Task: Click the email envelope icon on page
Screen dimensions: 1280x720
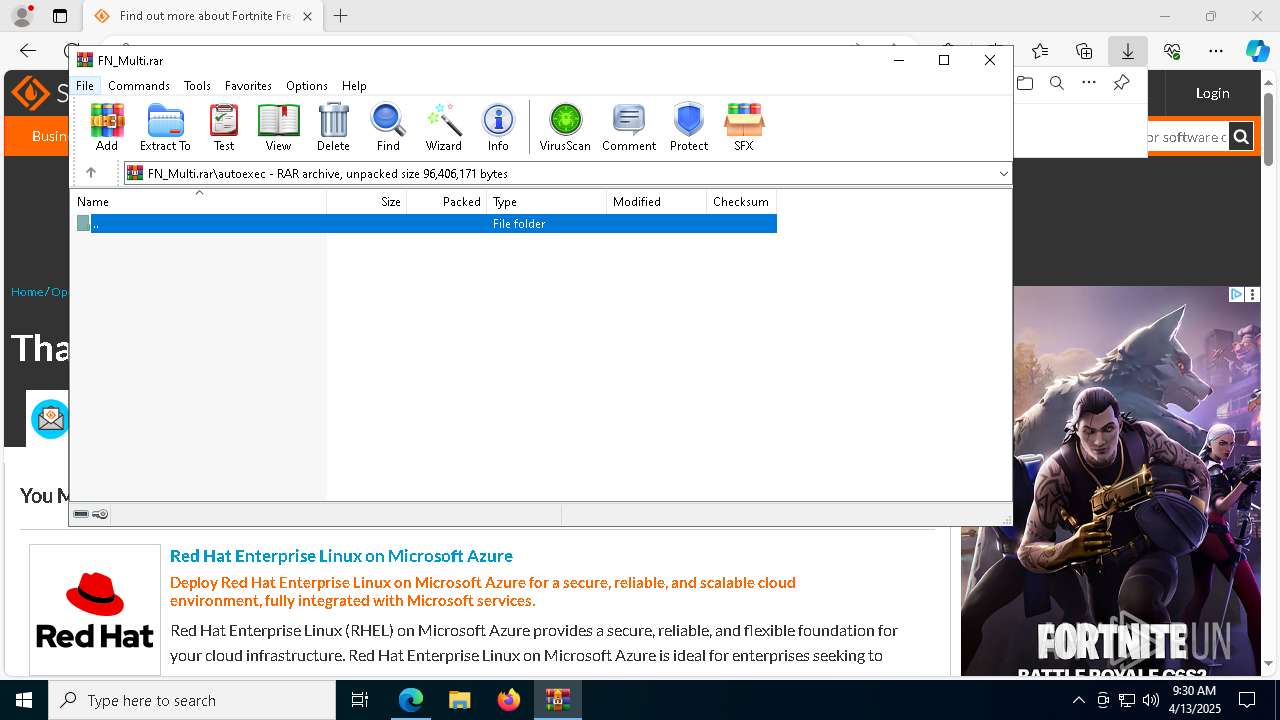Action: [x=50, y=419]
